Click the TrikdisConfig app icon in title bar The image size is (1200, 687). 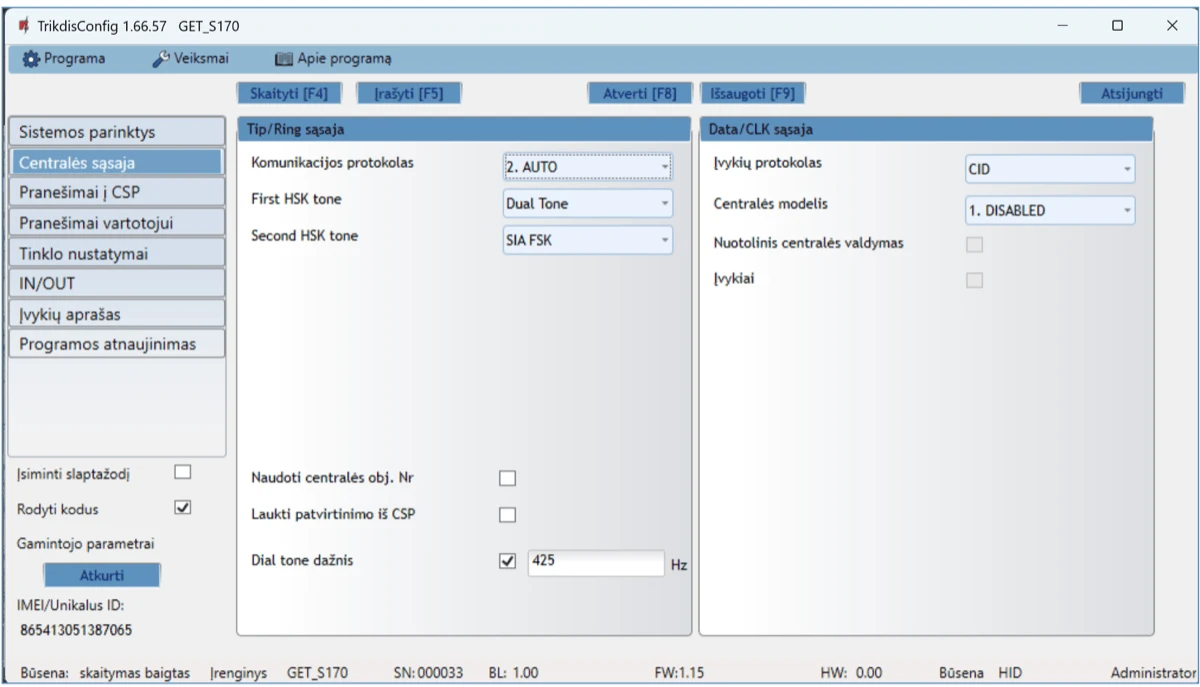point(23,26)
